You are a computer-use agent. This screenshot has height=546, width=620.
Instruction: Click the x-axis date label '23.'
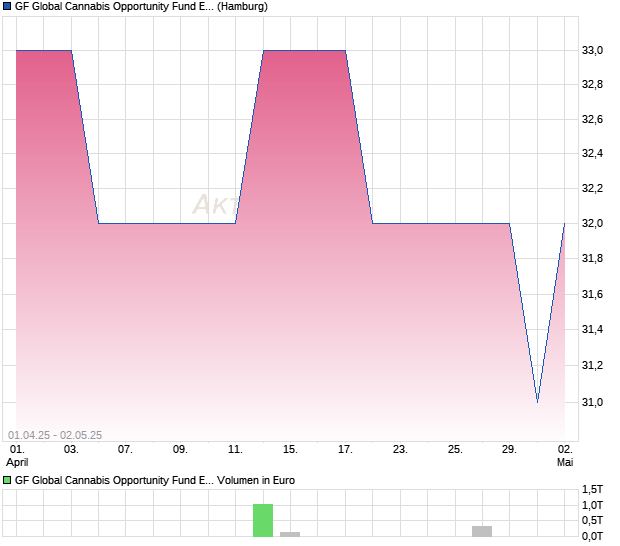(x=400, y=450)
